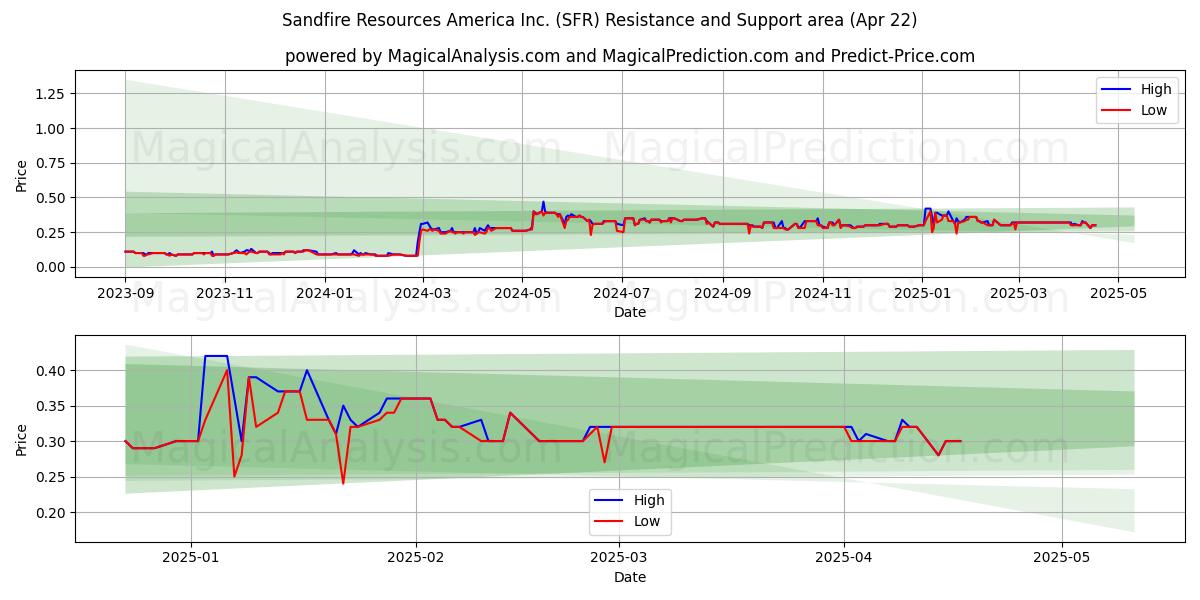Click the '2023-11' date tick label
Image resolution: width=1200 pixels, height=600 pixels.
(225, 294)
